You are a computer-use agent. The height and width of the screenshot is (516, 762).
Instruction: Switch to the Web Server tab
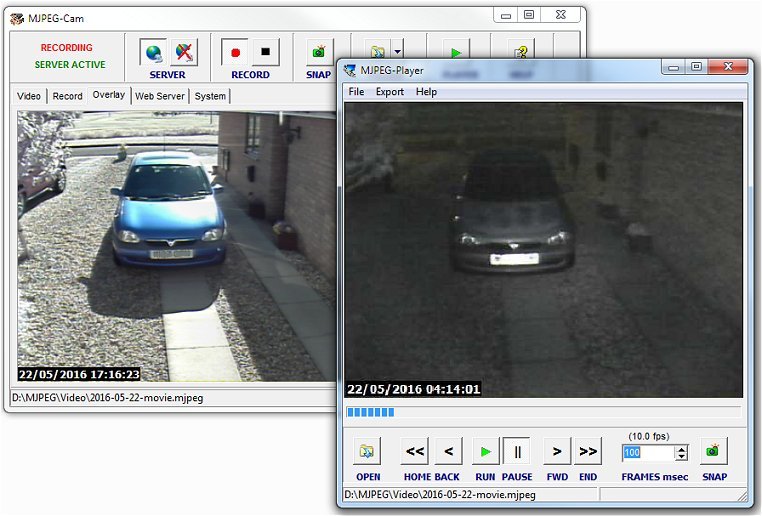[x=160, y=96]
